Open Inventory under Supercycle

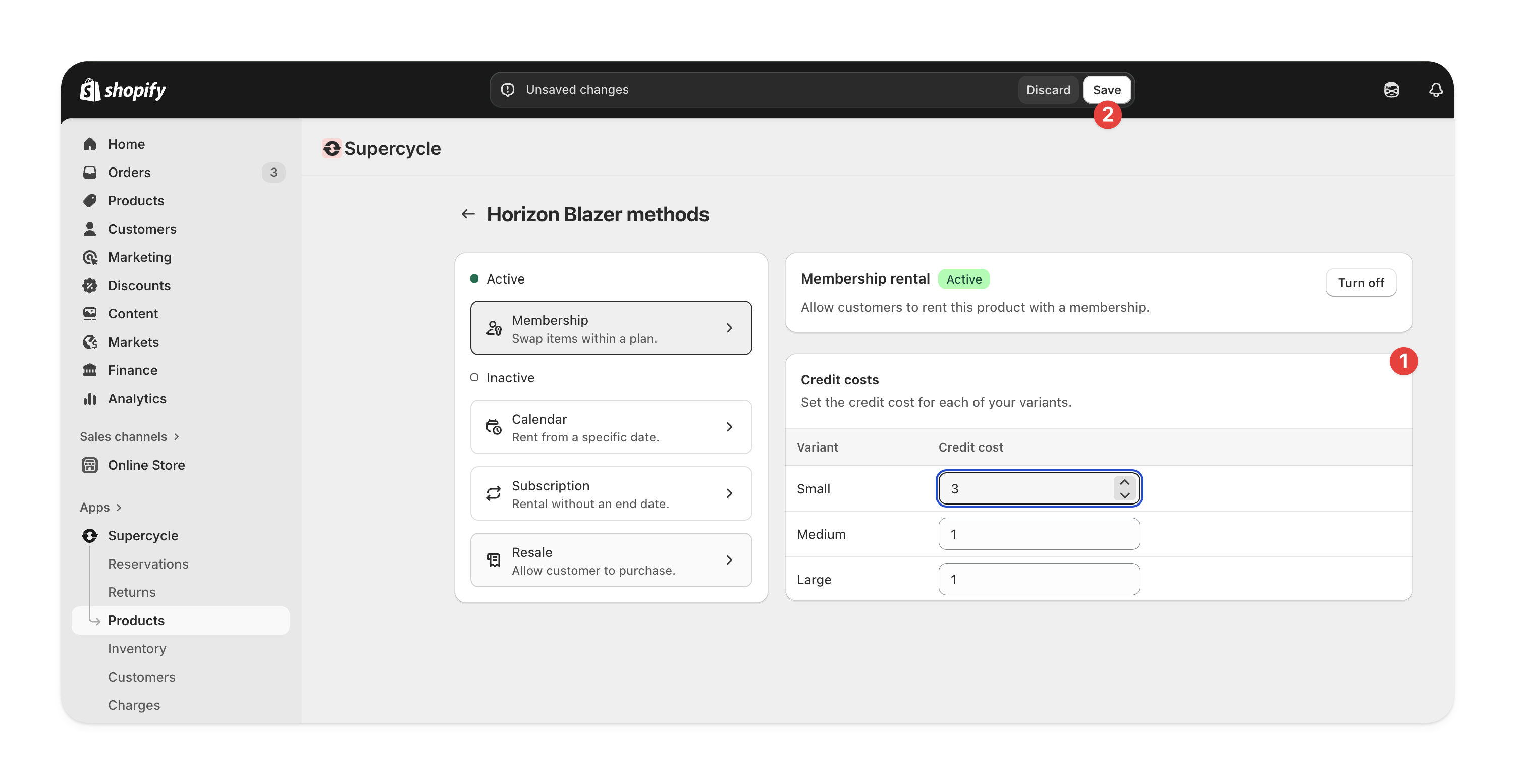click(136, 648)
